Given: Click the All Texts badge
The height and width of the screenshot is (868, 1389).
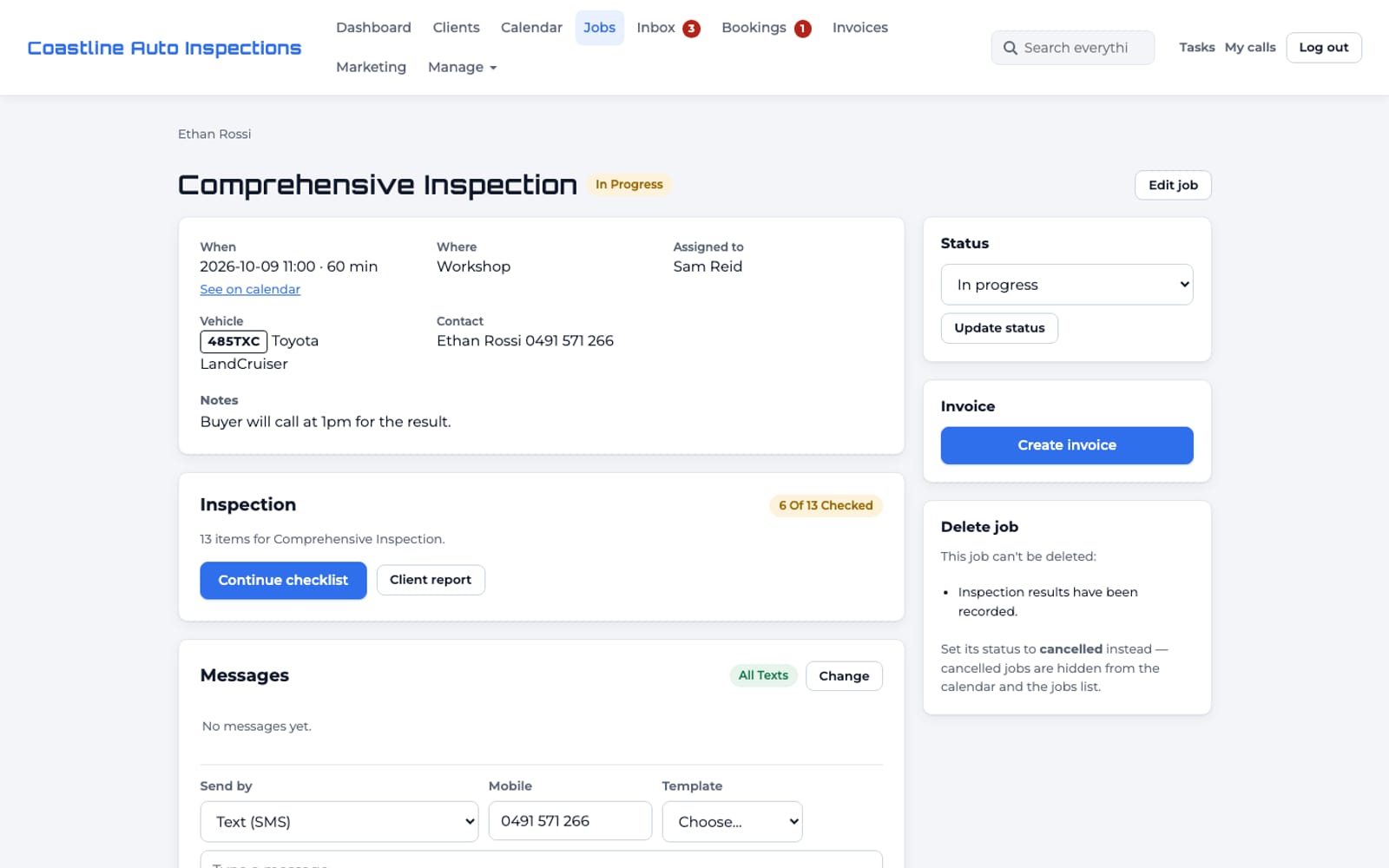Looking at the screenshot, I should point(763,675).
